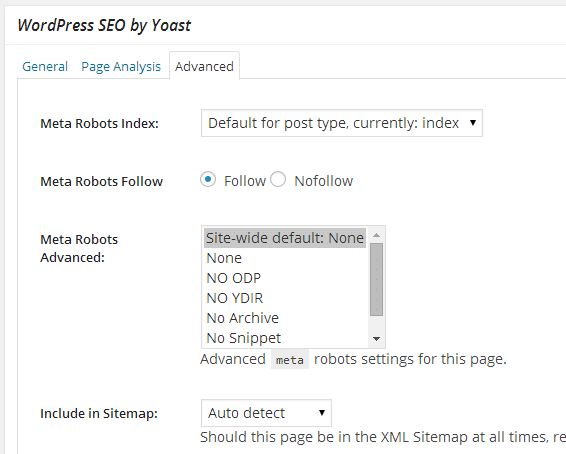
Task: Switch to the Page Analysis tab
Action: (121, 66)
